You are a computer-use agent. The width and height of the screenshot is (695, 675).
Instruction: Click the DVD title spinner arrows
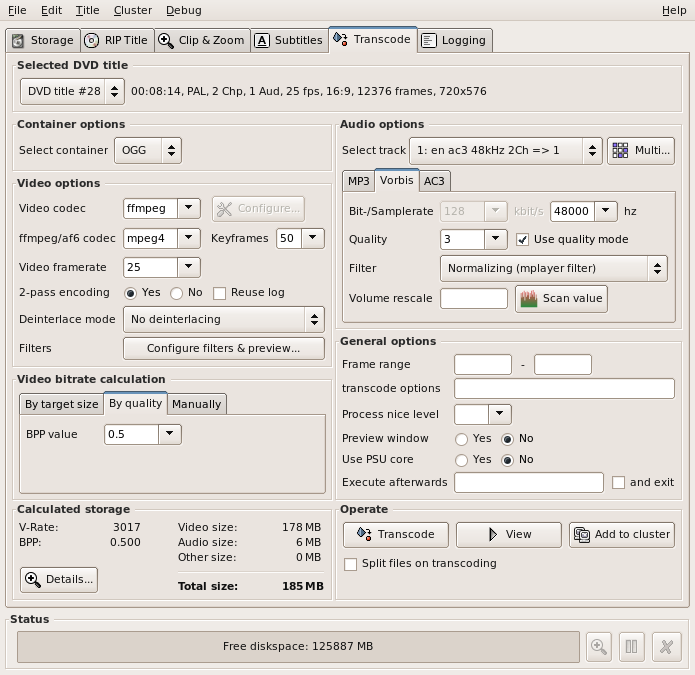(x=114, y=91)
